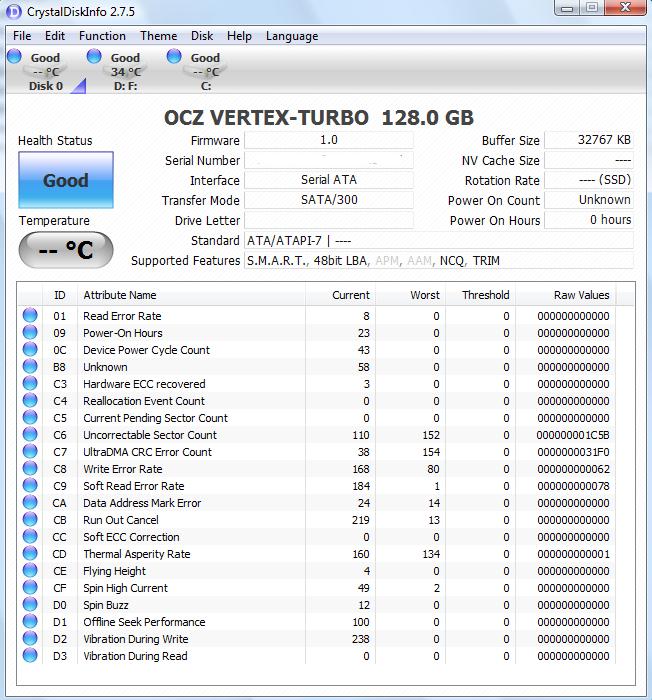Click the status orb for Spin High Current
The width and height of the screenshot is (652, 700).
(x=30, y=587)
